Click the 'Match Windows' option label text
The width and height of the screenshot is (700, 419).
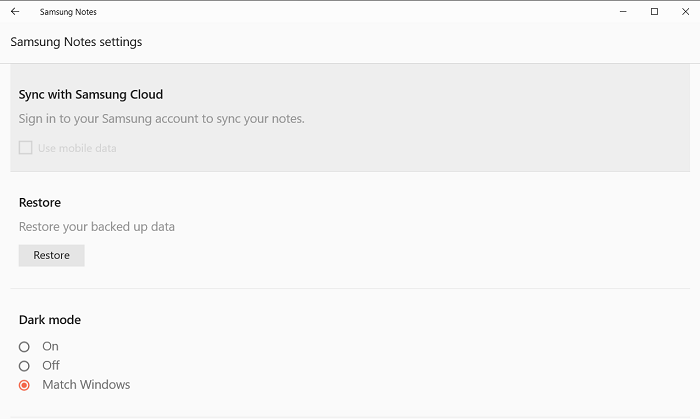click(86, 385)
